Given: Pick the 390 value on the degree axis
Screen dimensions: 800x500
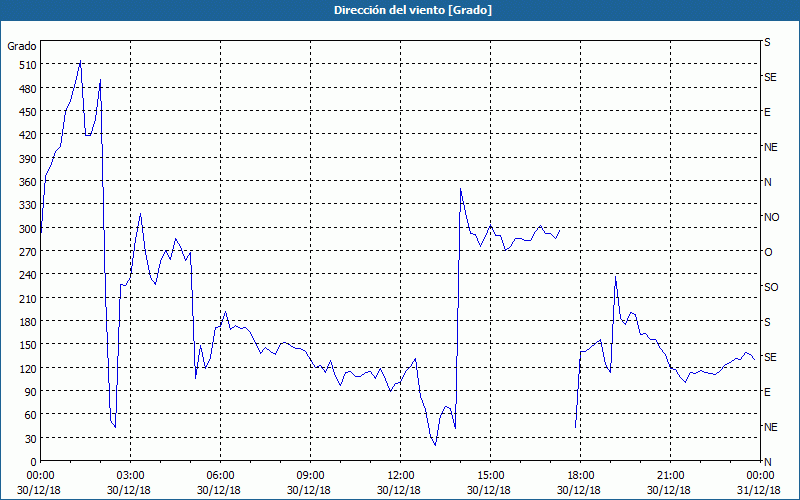Looking at the screenshot, I should click(28, 158).
